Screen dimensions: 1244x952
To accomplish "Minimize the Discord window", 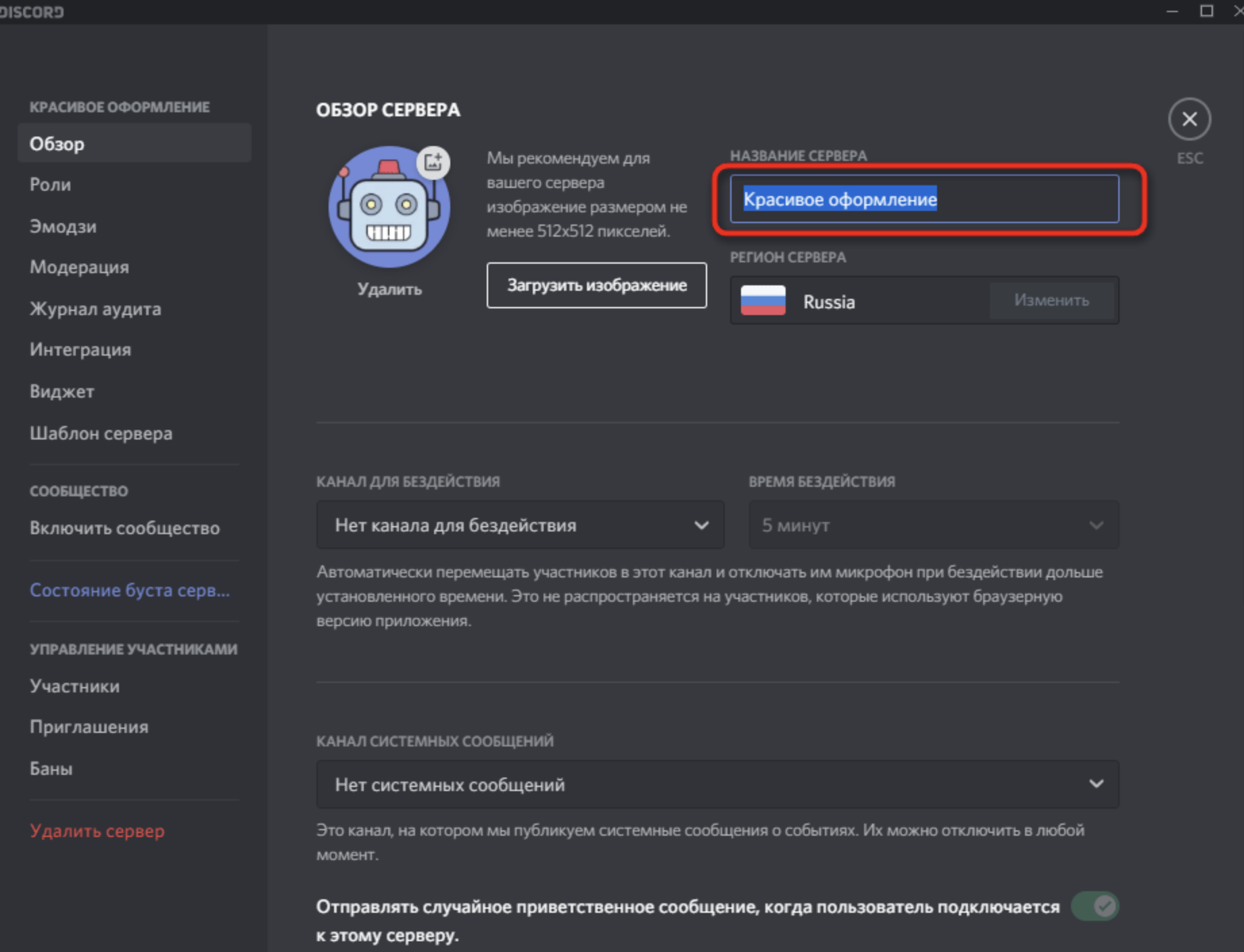I will 1172,11.
